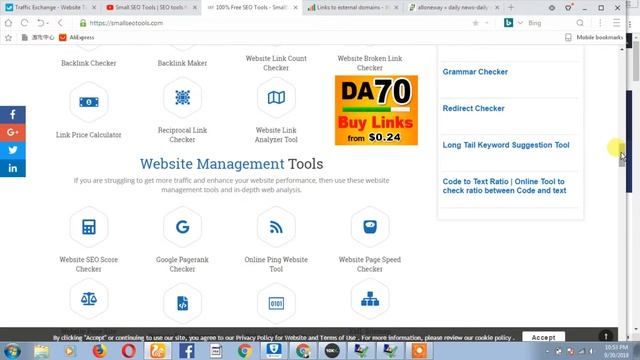
Task: Open Website Broken Link Checker
Action: tap(370, 63)
